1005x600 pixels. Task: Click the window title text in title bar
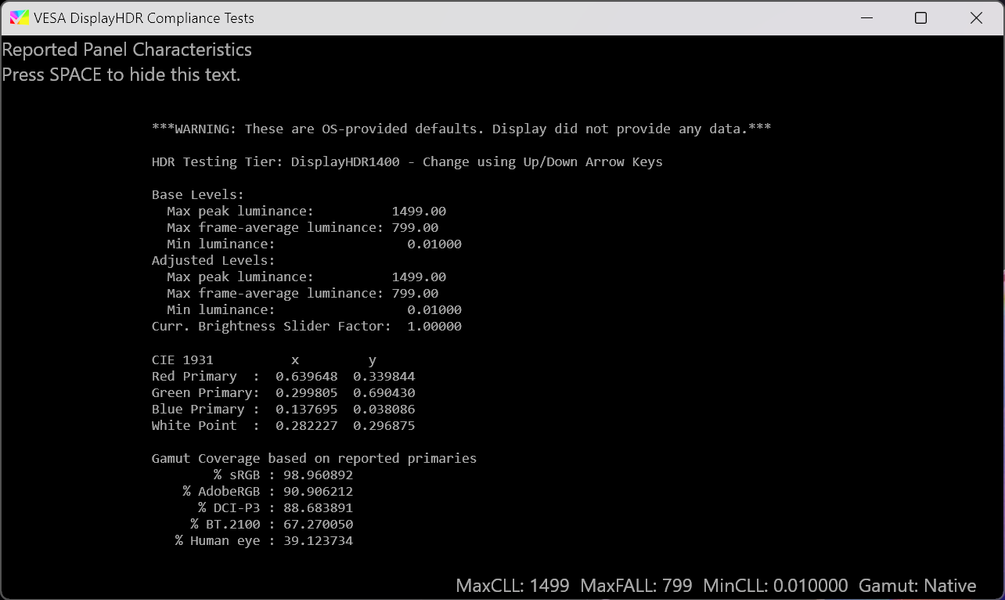144,18
